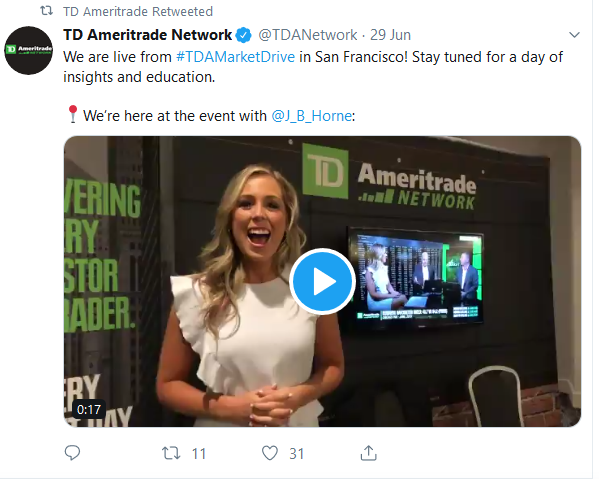Click the like count 31

297,454
